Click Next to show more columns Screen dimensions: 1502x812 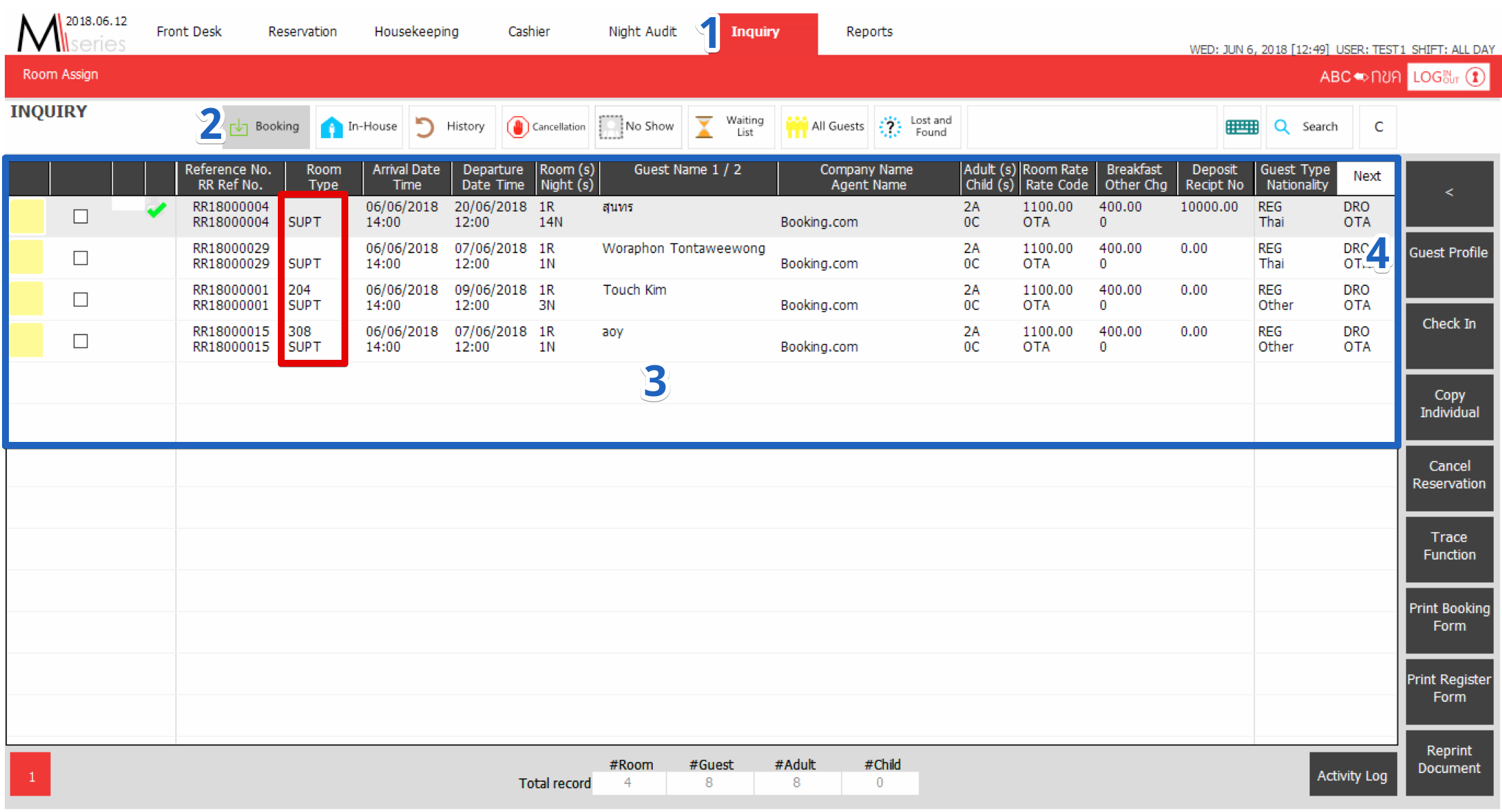1366,176
